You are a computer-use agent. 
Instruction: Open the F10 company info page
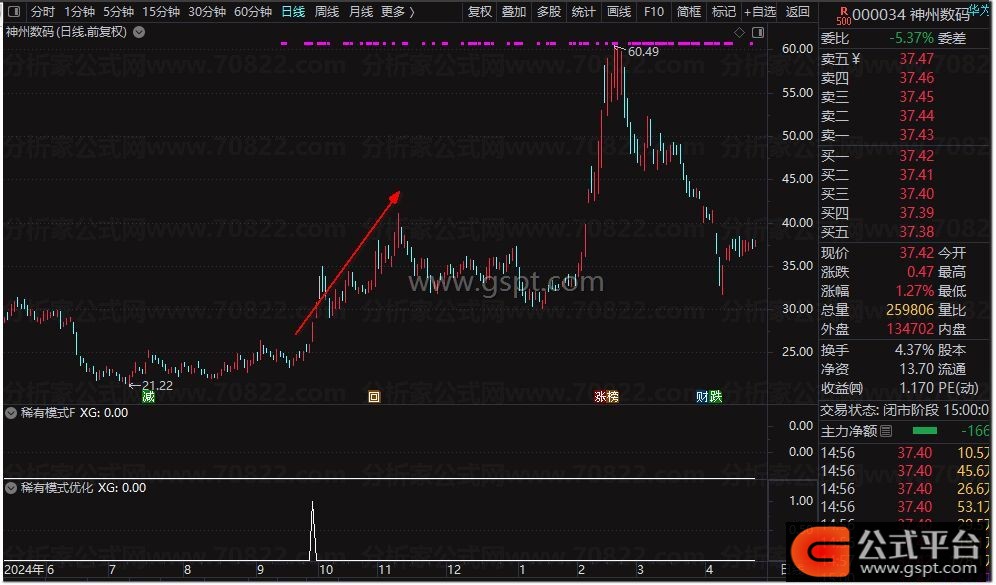pos(654,11)
